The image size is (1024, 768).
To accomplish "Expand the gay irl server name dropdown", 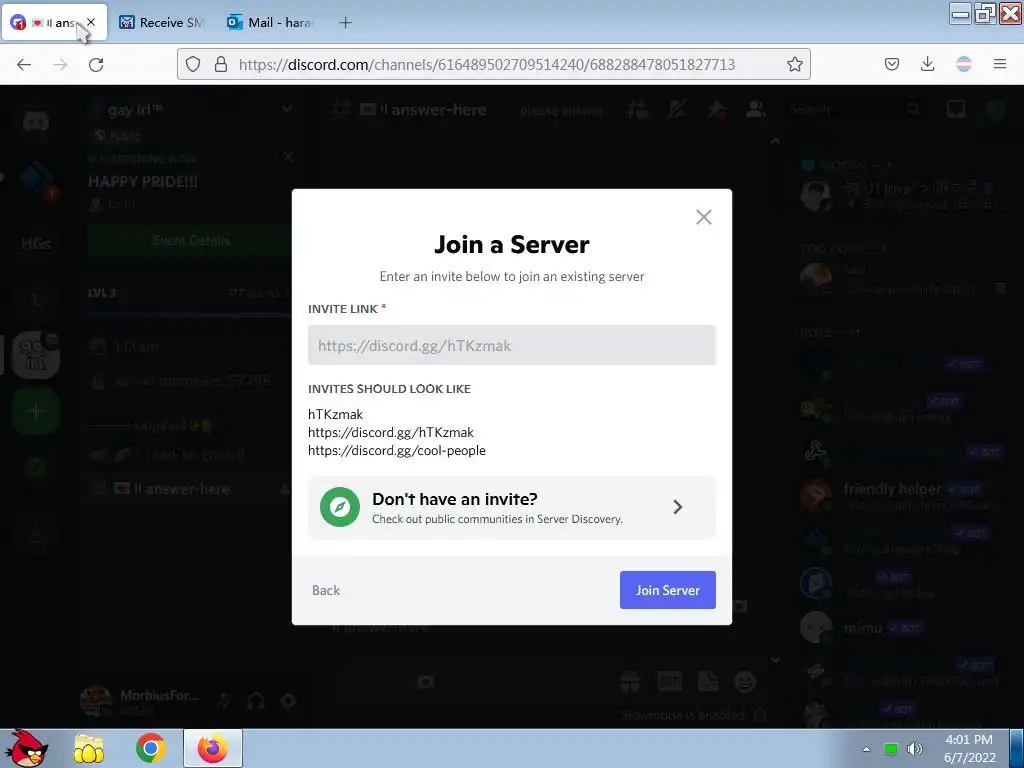I will pyautogui.click(x=286, y=110).
